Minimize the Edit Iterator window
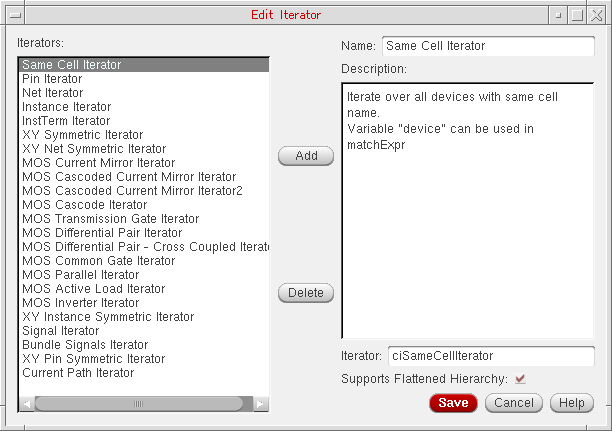Screen dimensions: 612x431 click(558, 15)
